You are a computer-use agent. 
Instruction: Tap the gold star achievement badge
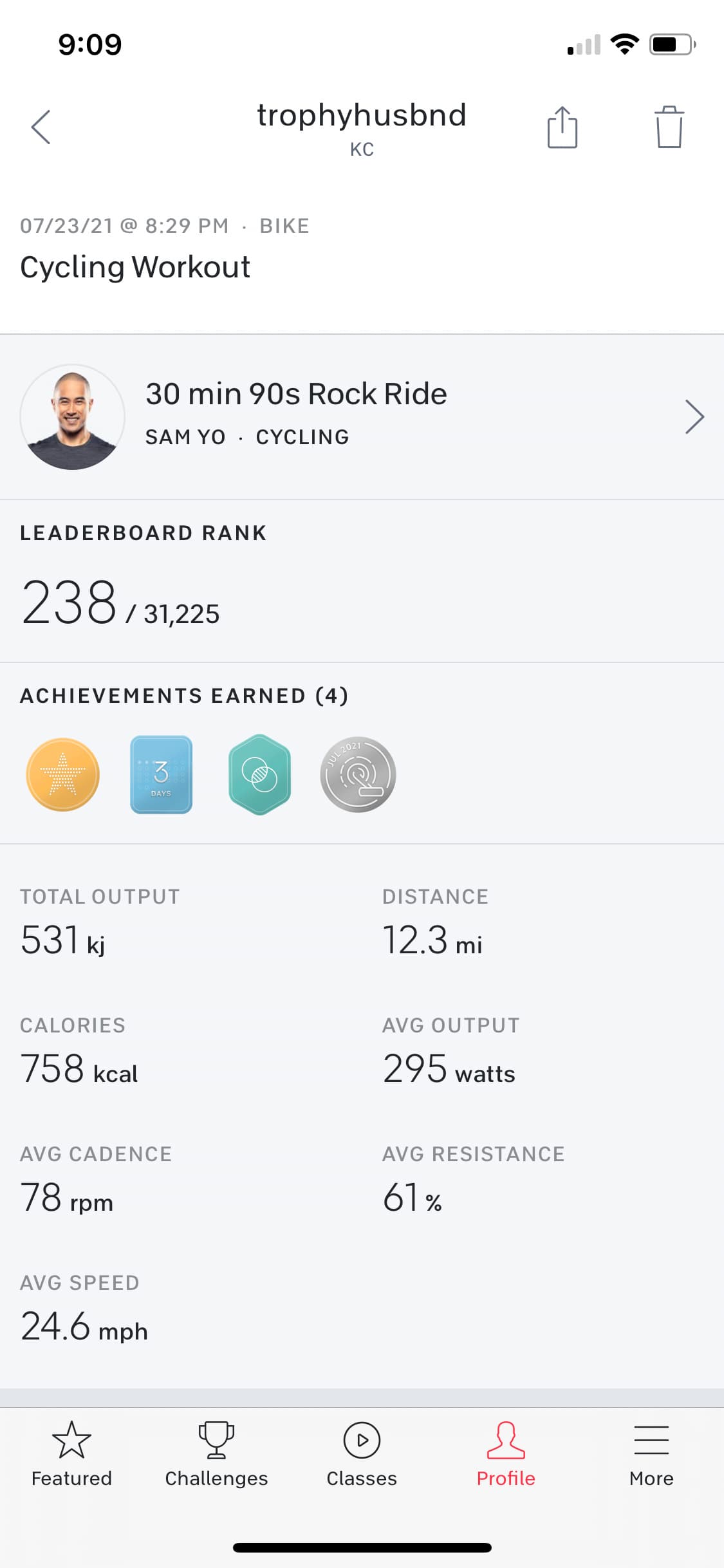click(63, 774)
